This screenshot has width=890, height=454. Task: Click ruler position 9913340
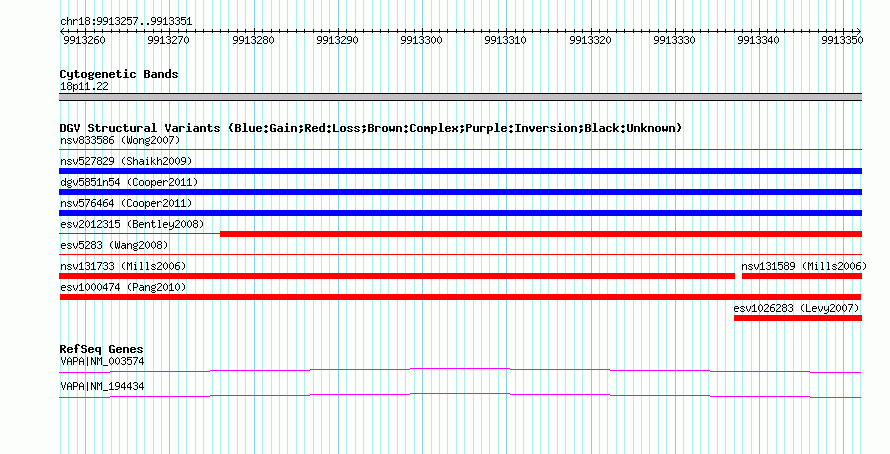tap(758, 40)
